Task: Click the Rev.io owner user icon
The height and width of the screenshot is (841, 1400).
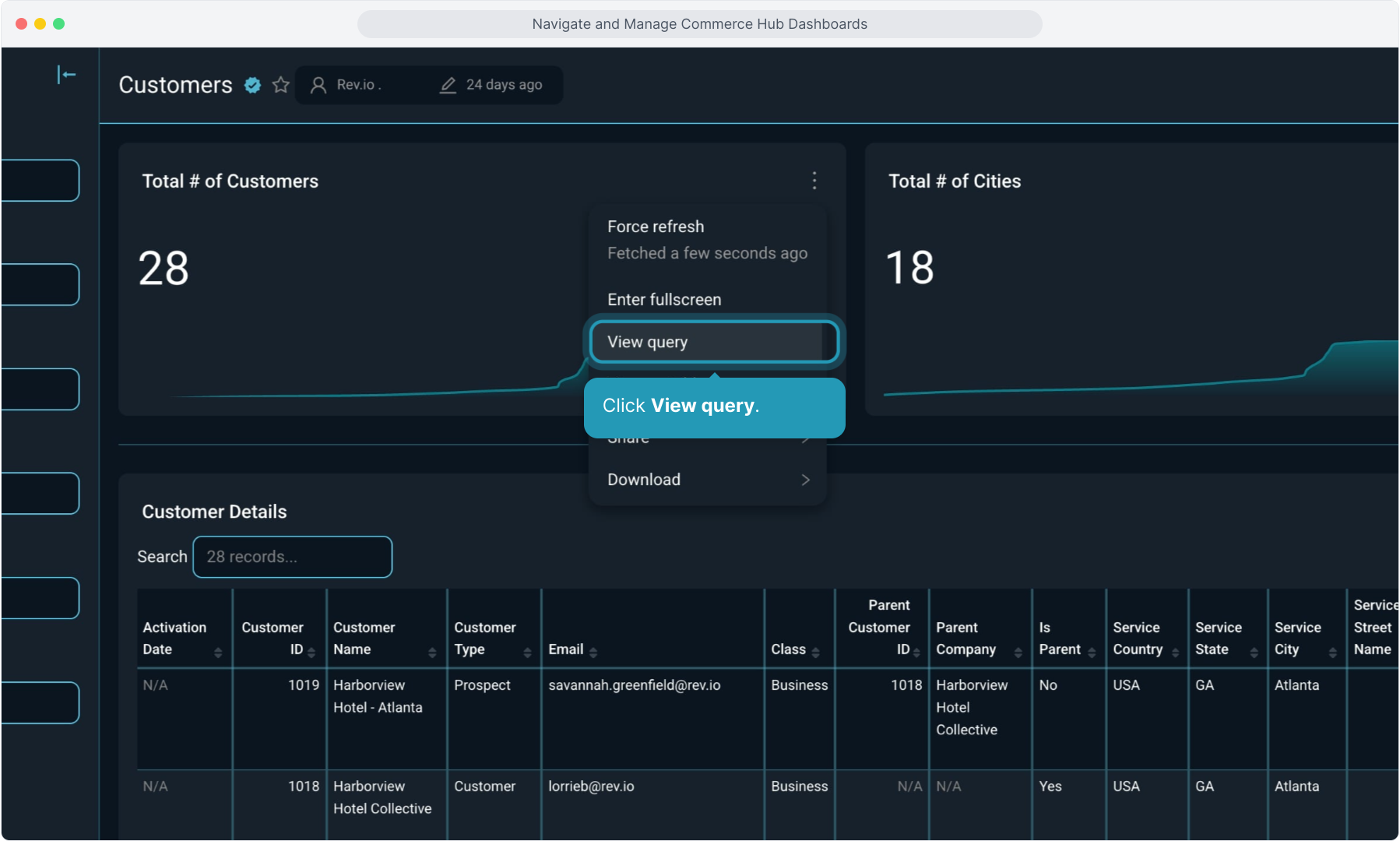Action: [x=318, y=85]
